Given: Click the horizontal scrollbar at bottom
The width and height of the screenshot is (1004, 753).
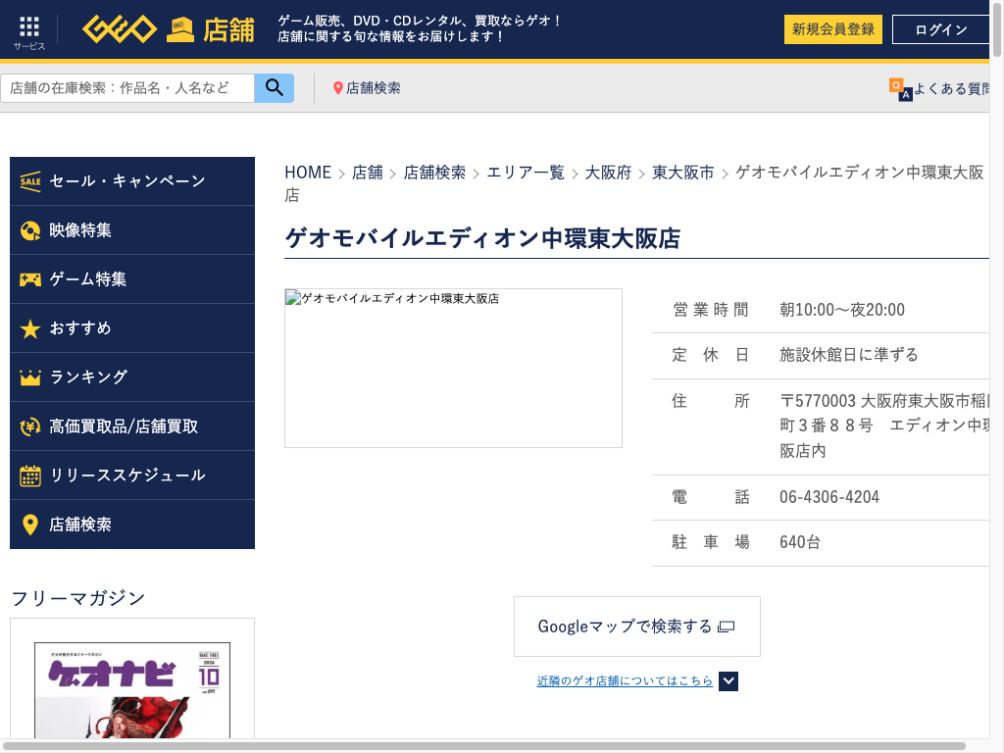Looking at the screenshot, I should (483, 747).
